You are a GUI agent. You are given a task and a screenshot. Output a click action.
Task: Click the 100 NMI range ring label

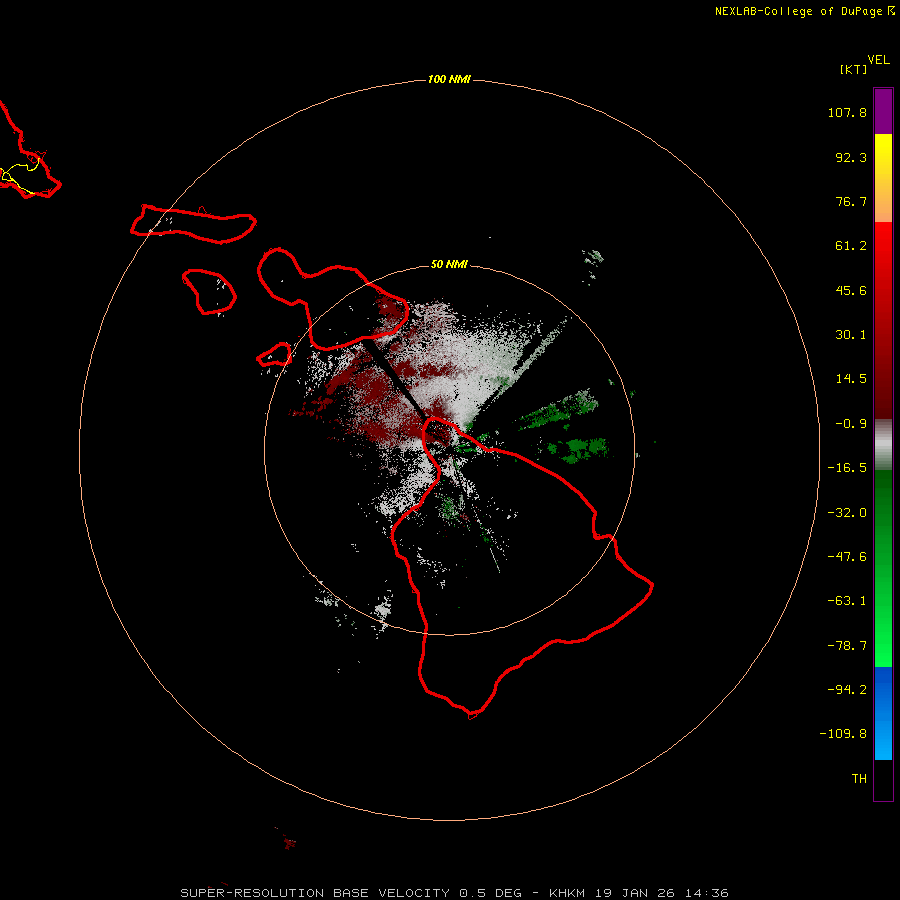point(449,79)
